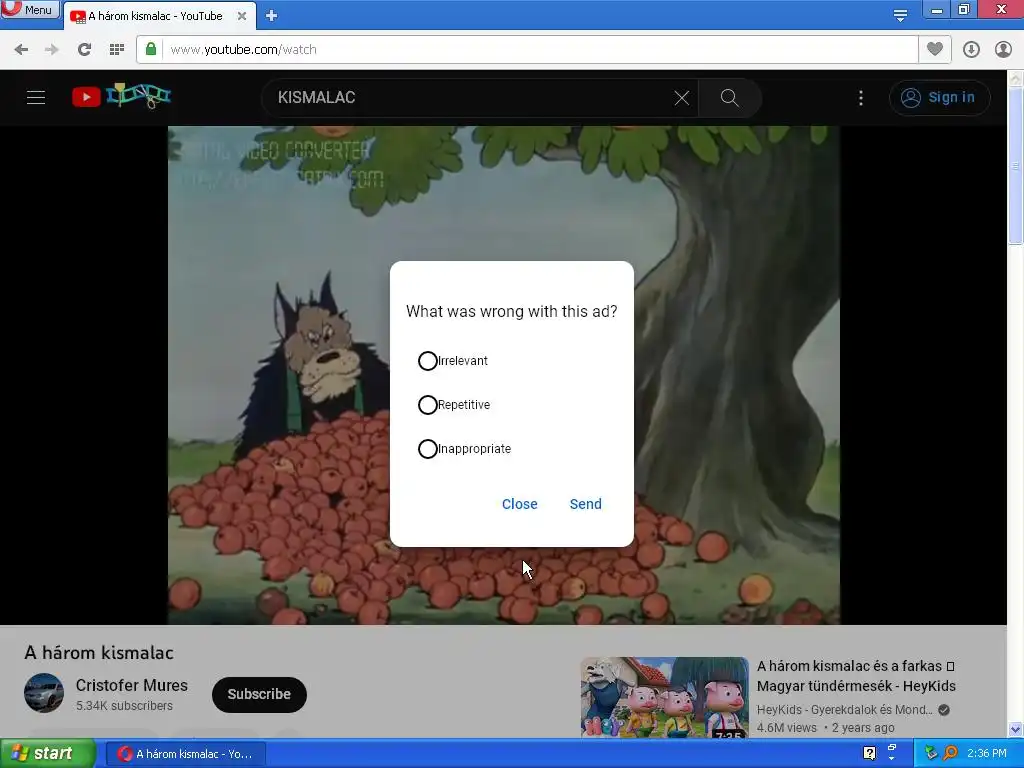
Task: Subscribe to Cristofer Mures channel
Action: coord(259,694)
